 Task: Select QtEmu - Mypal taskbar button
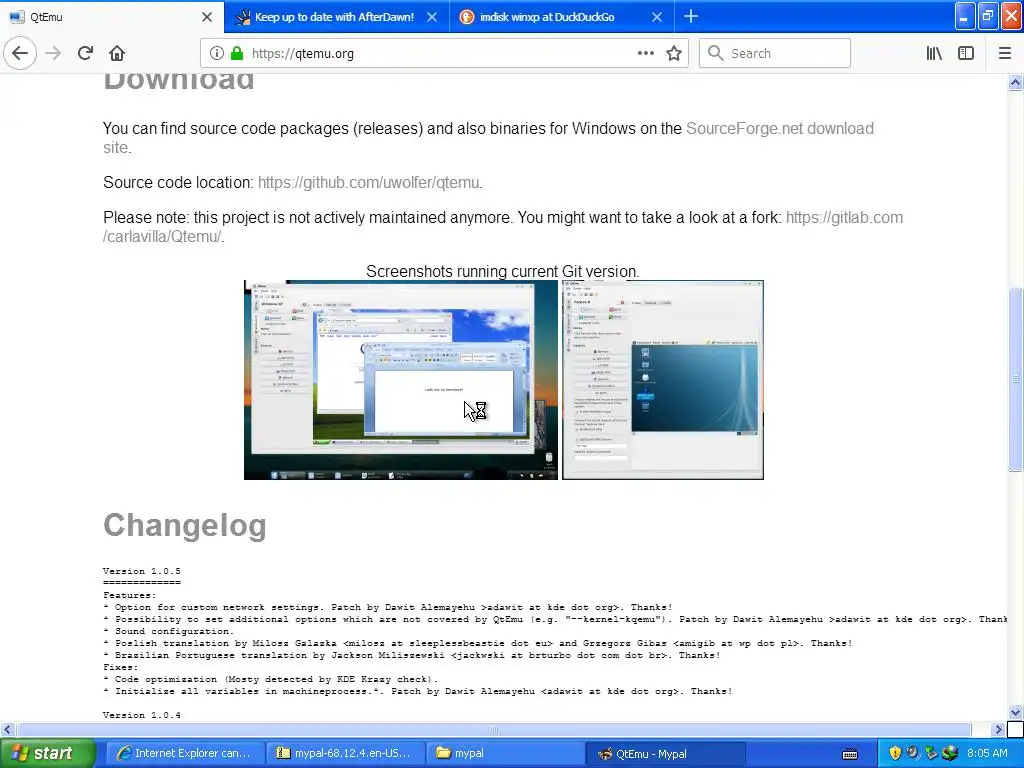click(666, 754)
